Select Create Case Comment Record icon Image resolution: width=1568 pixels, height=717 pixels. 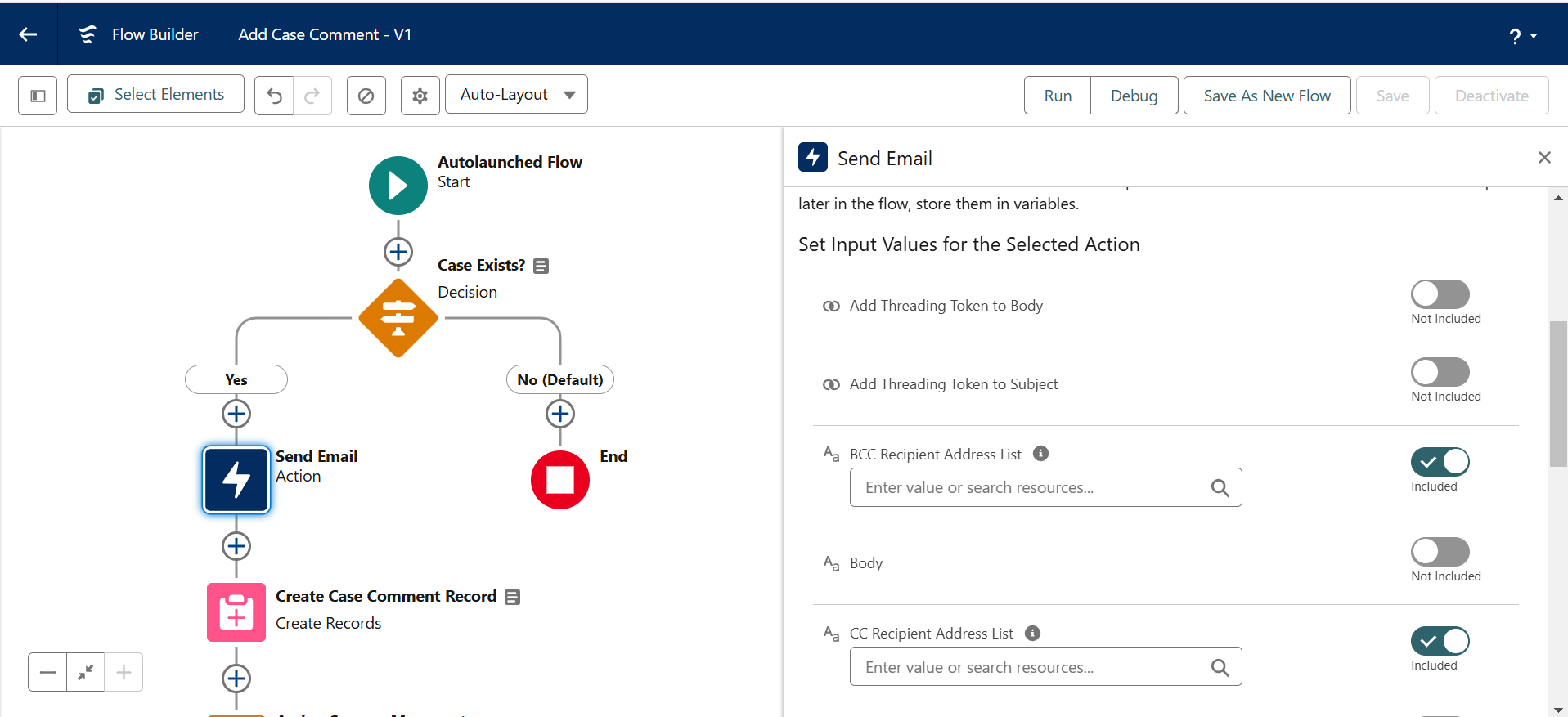236,612
